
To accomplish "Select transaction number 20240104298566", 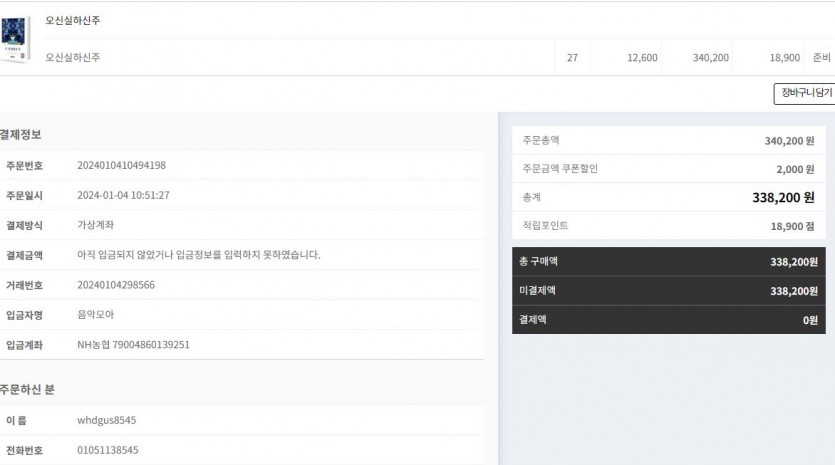I will tap(116, 284).
